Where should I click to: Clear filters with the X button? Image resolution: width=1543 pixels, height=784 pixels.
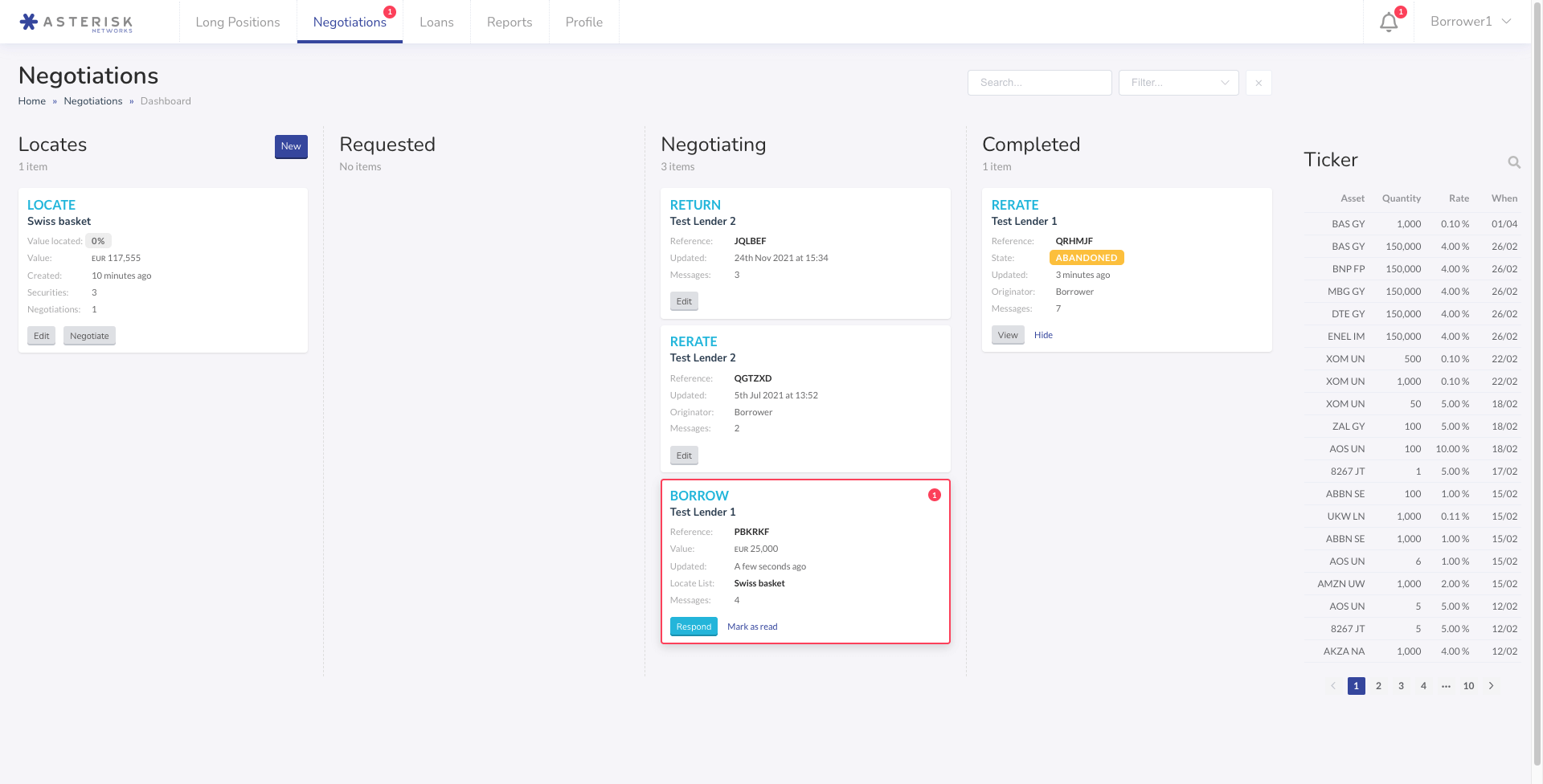[1259, 83]
